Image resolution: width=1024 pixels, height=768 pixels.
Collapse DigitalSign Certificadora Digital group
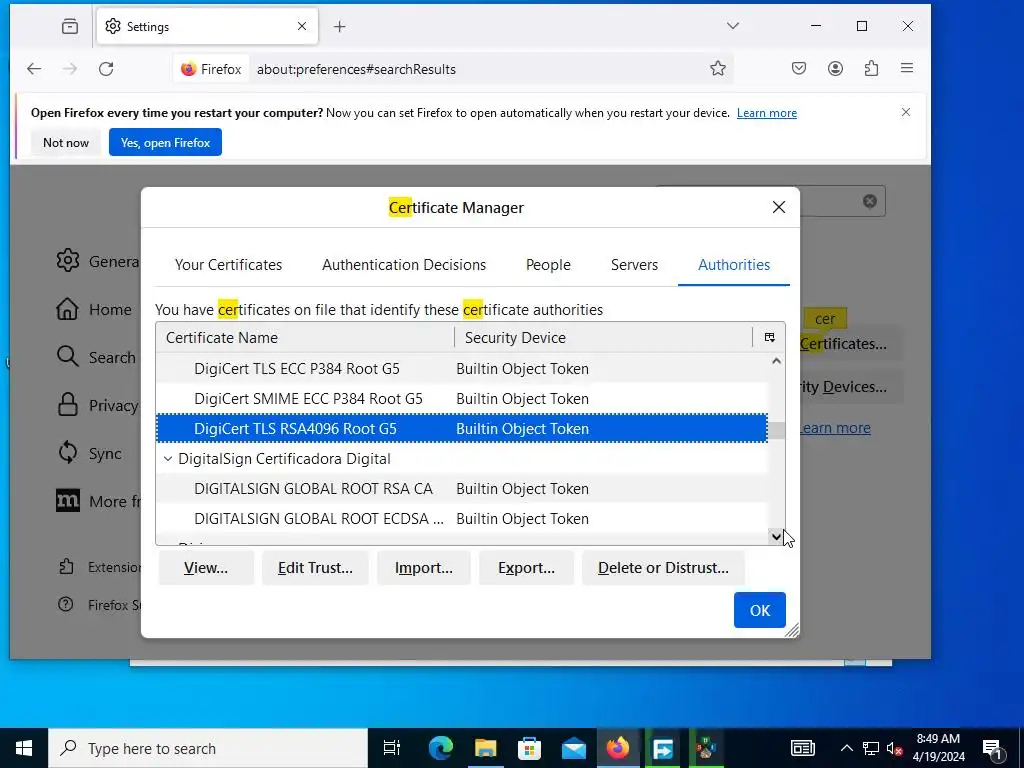pyautogui.click(x=168, y=458)
